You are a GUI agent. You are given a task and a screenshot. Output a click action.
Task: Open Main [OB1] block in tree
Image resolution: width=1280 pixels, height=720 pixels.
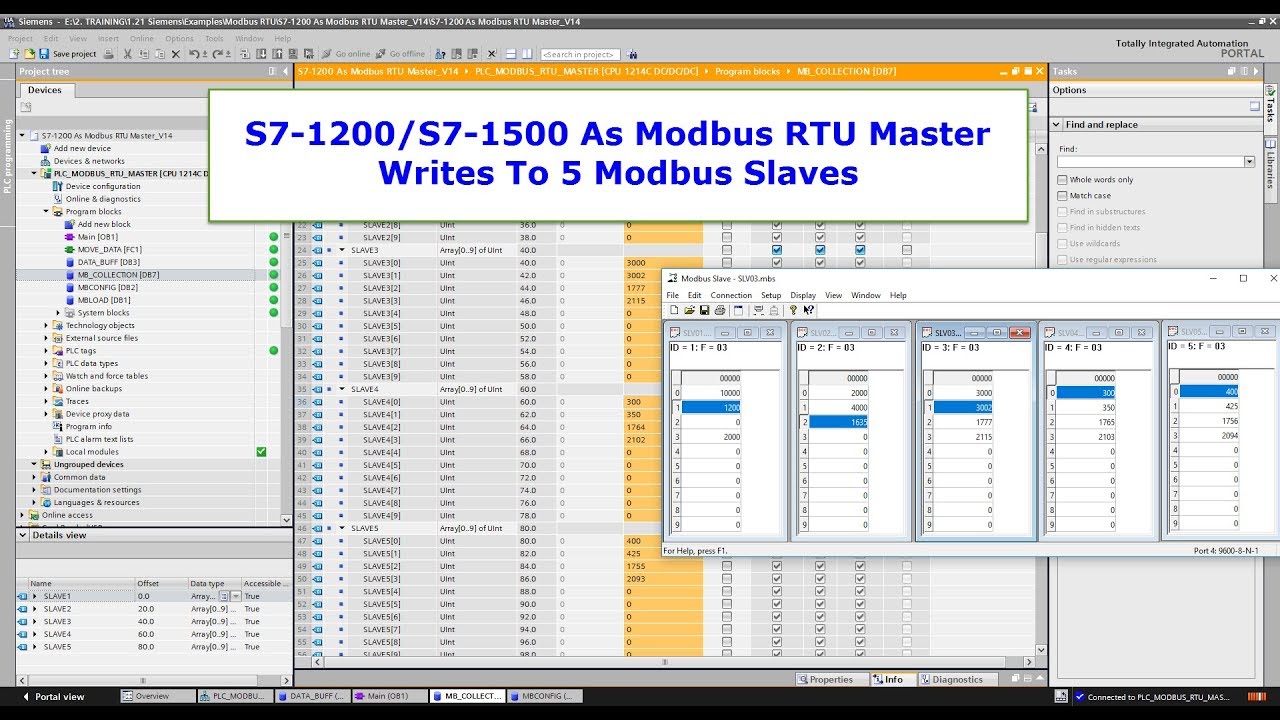pos(97,237)
